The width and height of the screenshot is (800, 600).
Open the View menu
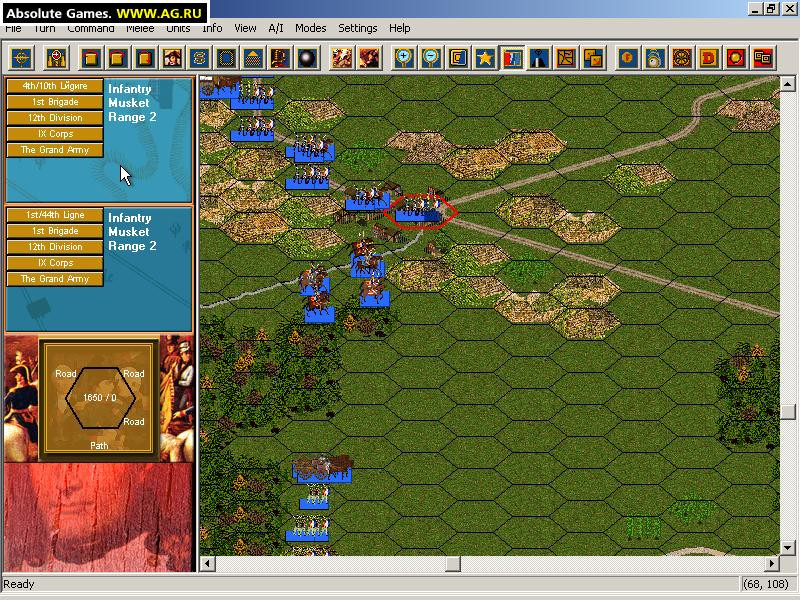tap(245, 29)
